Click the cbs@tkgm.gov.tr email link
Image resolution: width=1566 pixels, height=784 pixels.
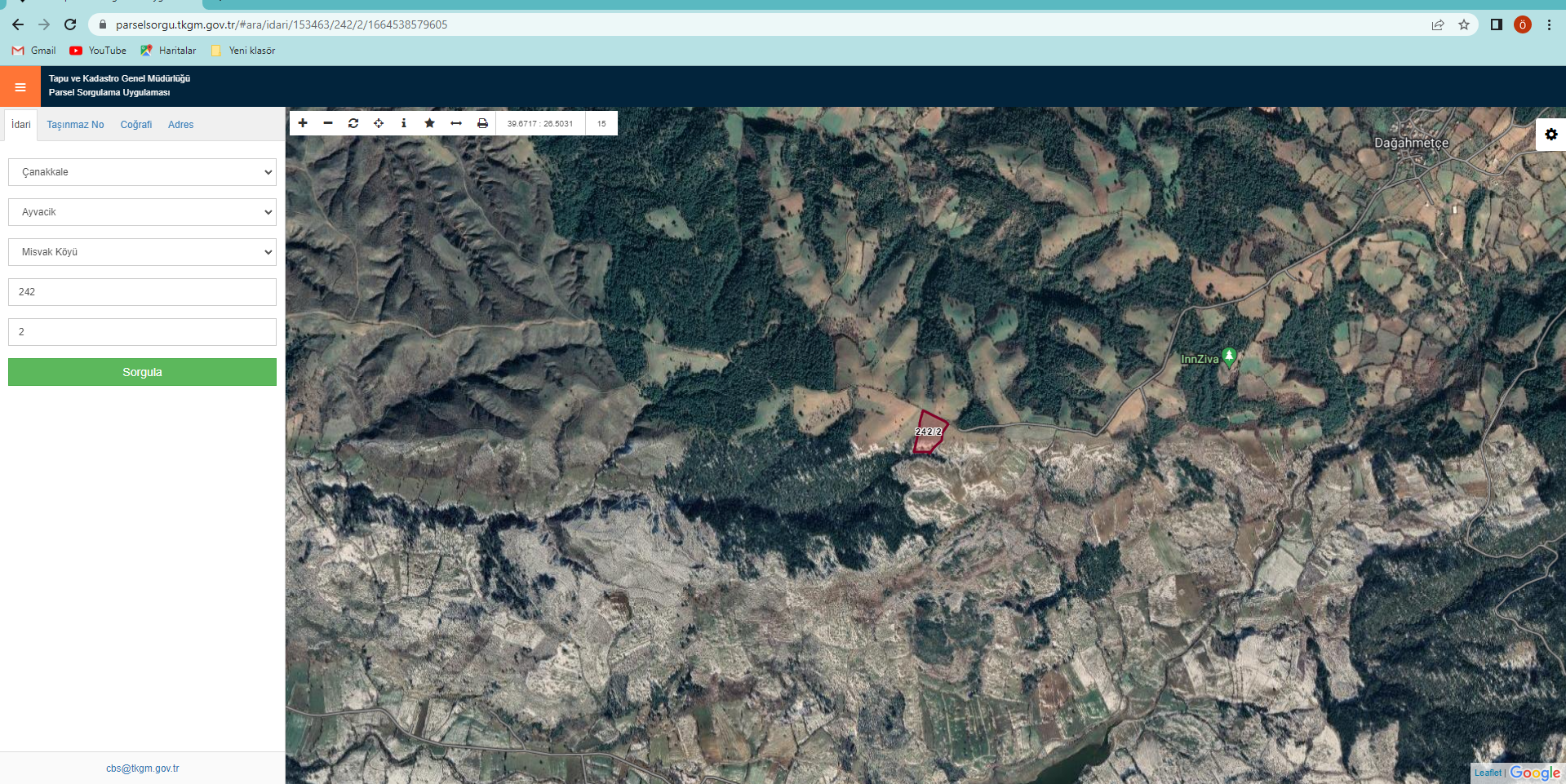pyautogui.click(x=142, y=768)
